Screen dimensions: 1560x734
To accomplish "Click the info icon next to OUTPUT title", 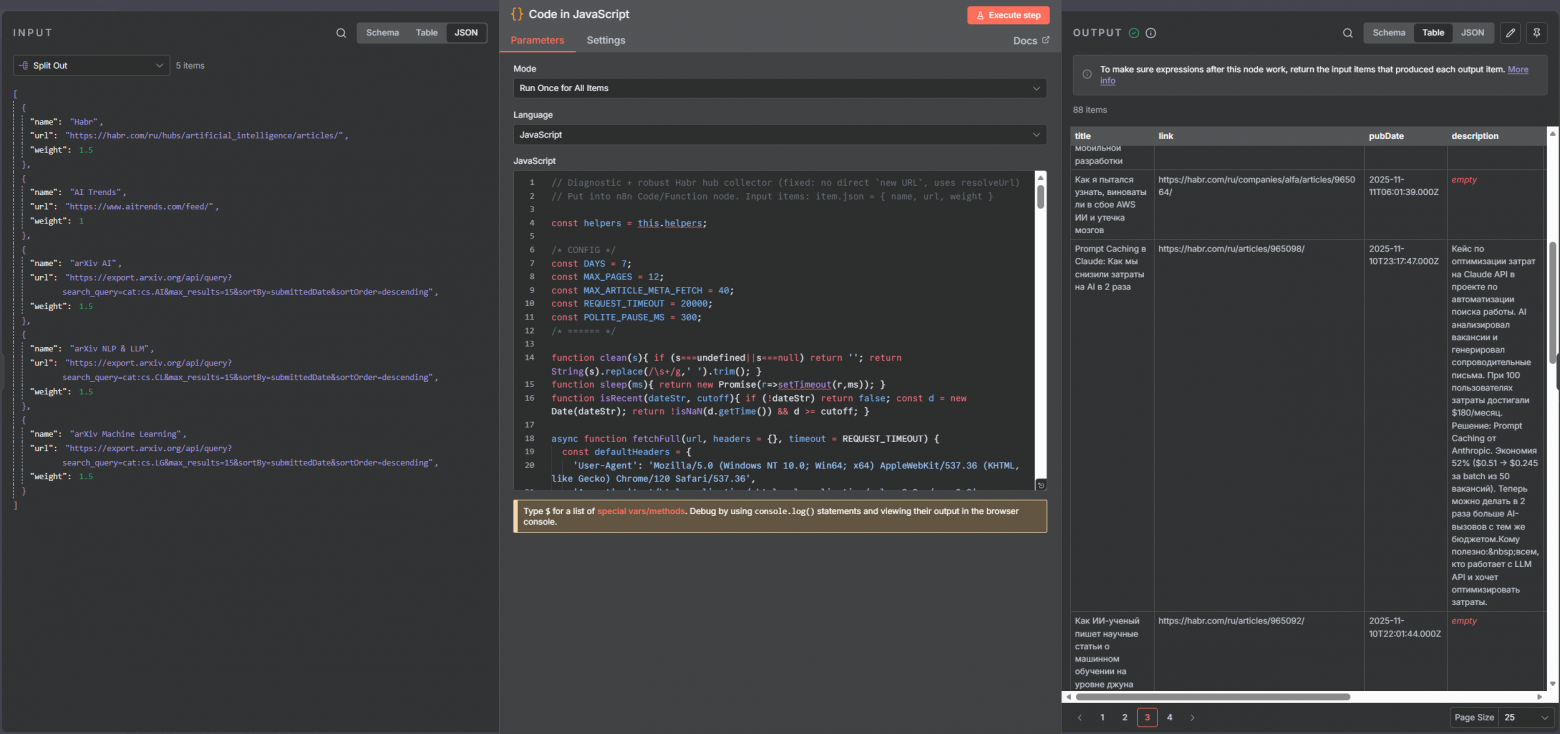I will pyautogui.click(x=1151, y=33).
